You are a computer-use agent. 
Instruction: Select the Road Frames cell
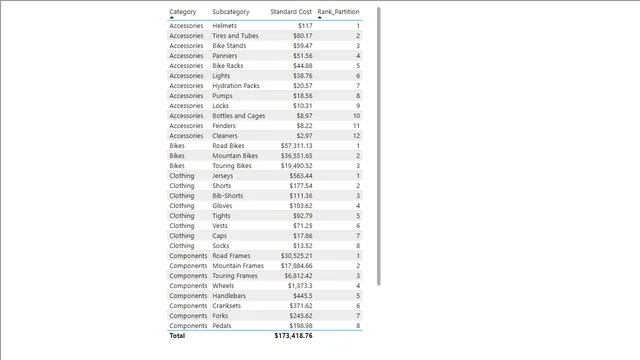pos(231,256)
